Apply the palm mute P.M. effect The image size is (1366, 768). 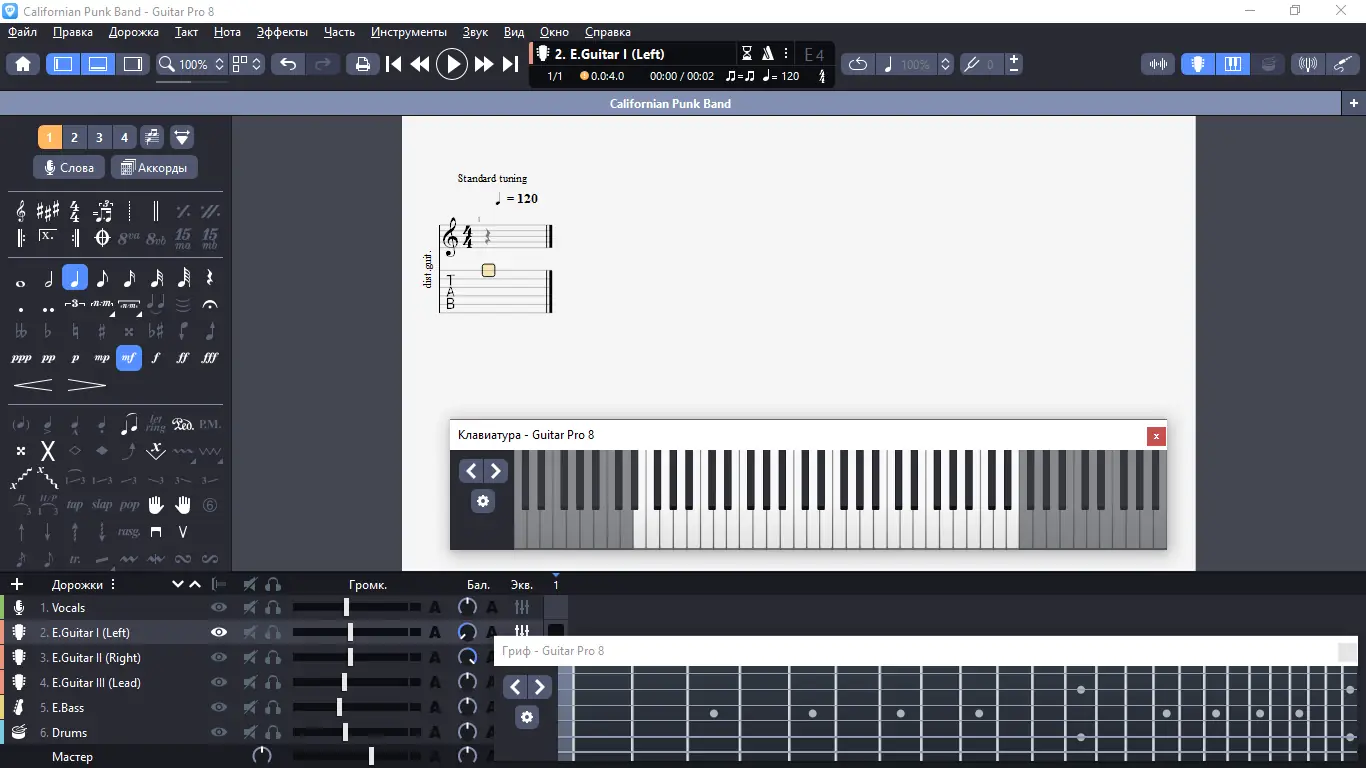(x=210, y=424)
